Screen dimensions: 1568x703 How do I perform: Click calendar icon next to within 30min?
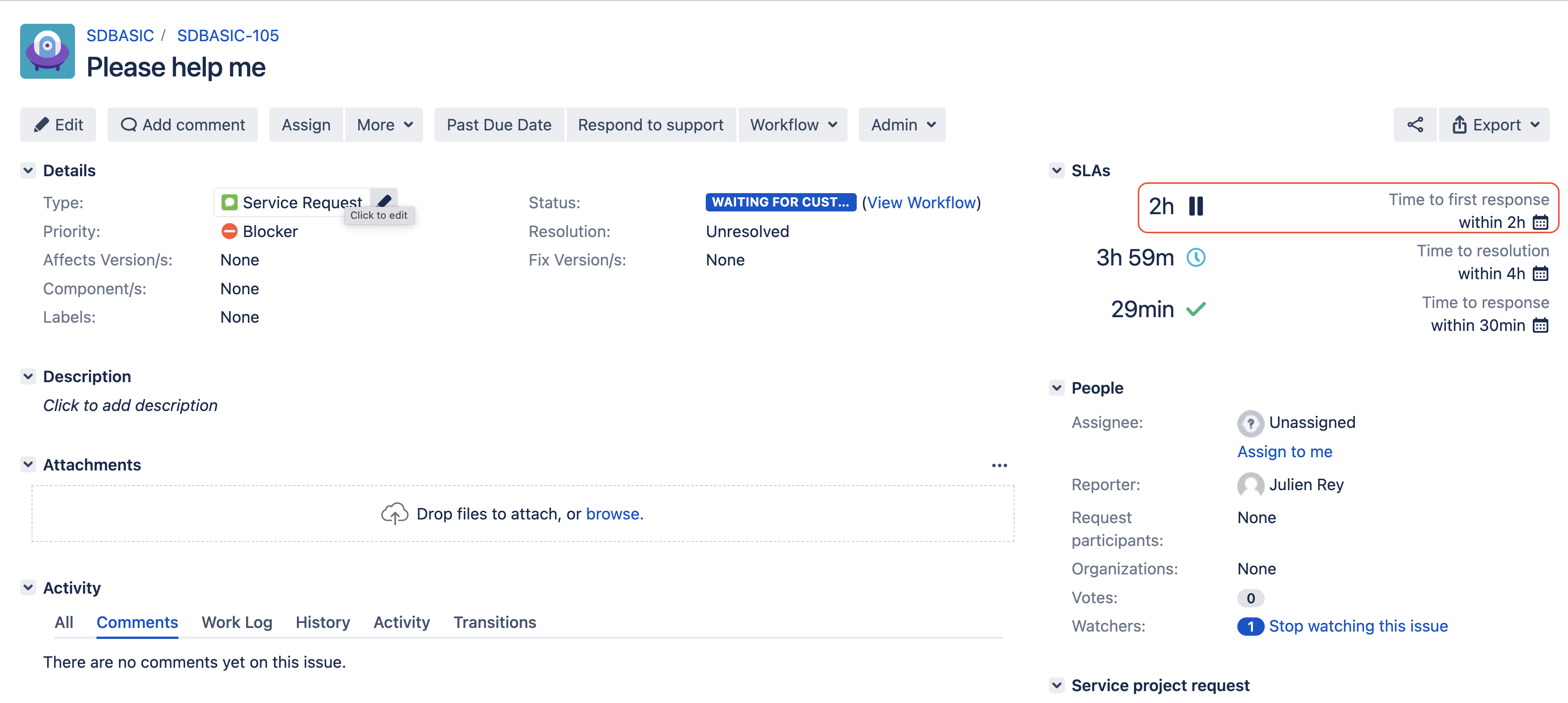(1540, 325)
